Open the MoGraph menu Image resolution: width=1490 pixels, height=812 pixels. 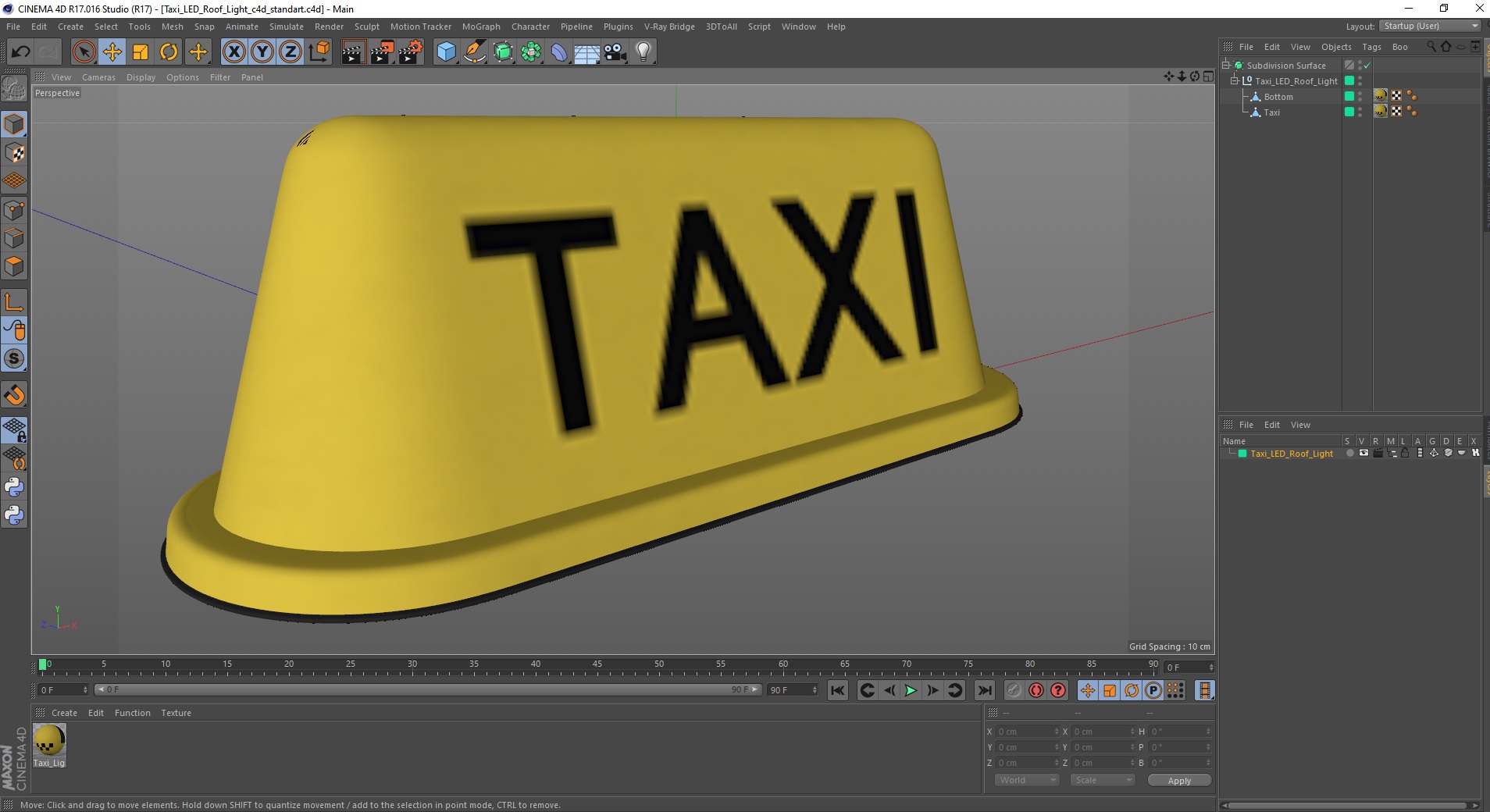(x=481, y=27)
